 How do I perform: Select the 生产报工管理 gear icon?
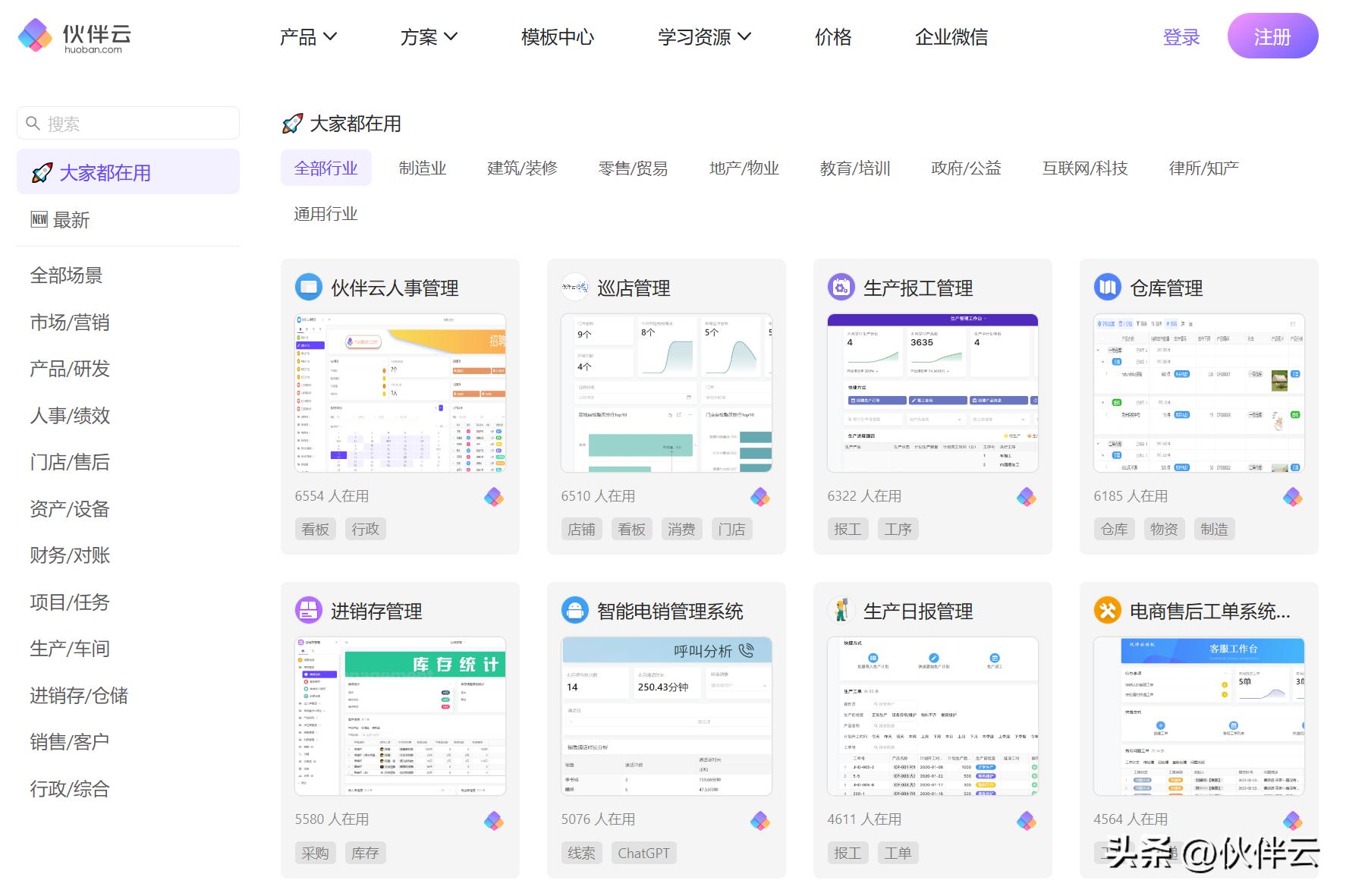pos(841,287)
